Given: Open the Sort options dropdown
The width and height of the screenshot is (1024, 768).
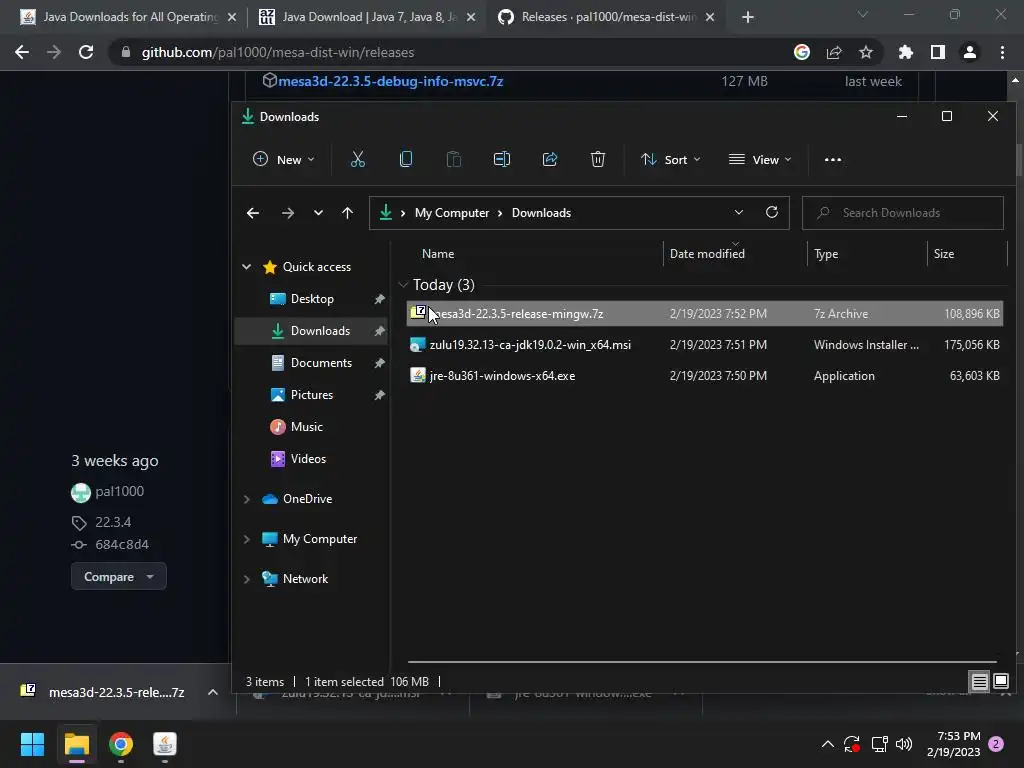Looking at the screenshot, I should click(x=671, y=159).
